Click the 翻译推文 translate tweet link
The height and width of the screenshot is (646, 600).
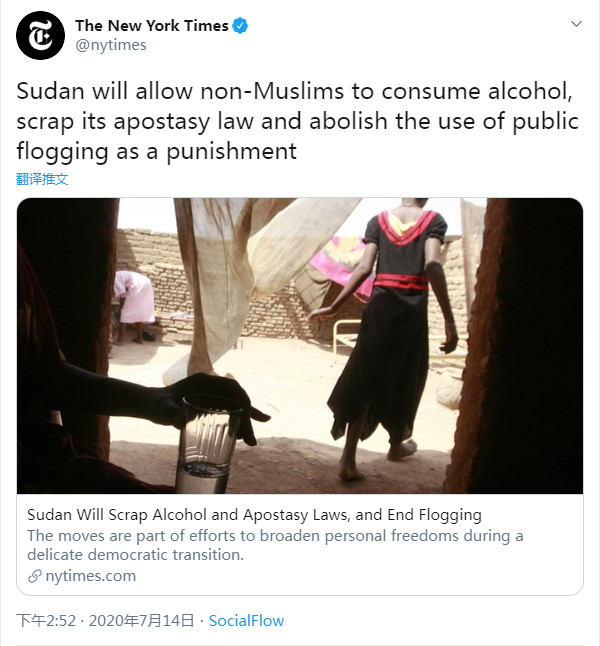coord(42,179)
